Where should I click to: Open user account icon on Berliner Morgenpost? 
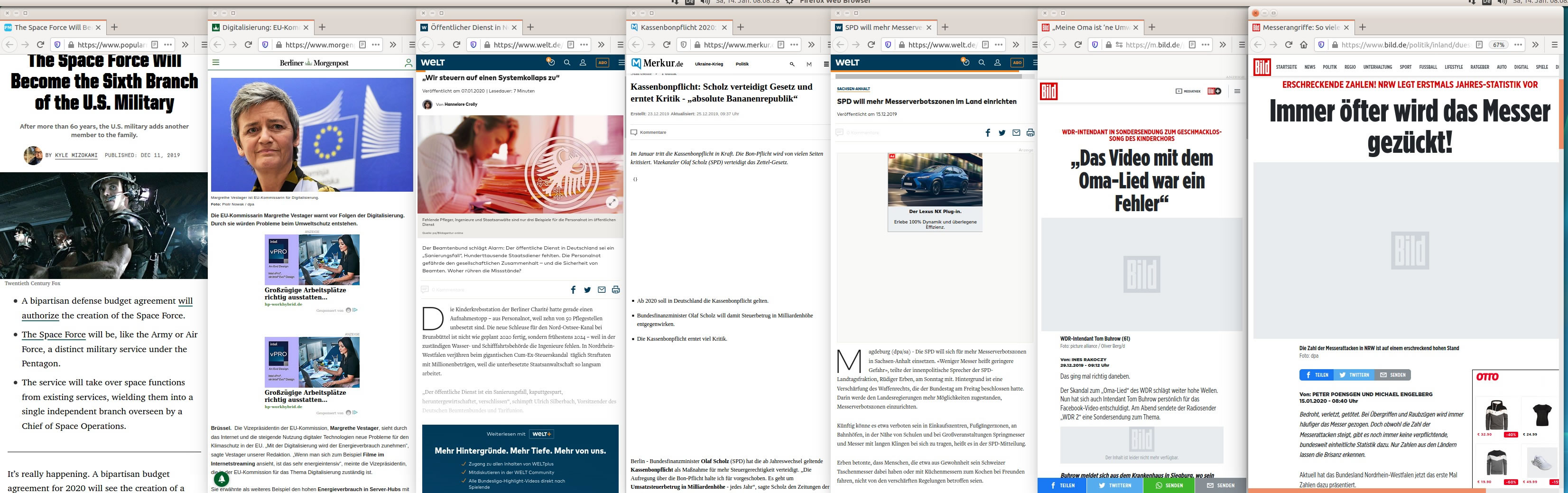point(408,63)
